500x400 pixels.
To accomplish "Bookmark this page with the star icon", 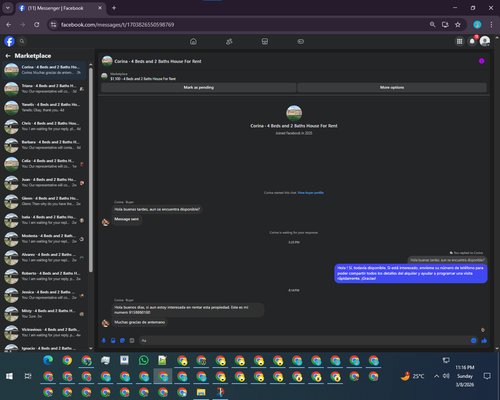I will (x=458, y=25).
